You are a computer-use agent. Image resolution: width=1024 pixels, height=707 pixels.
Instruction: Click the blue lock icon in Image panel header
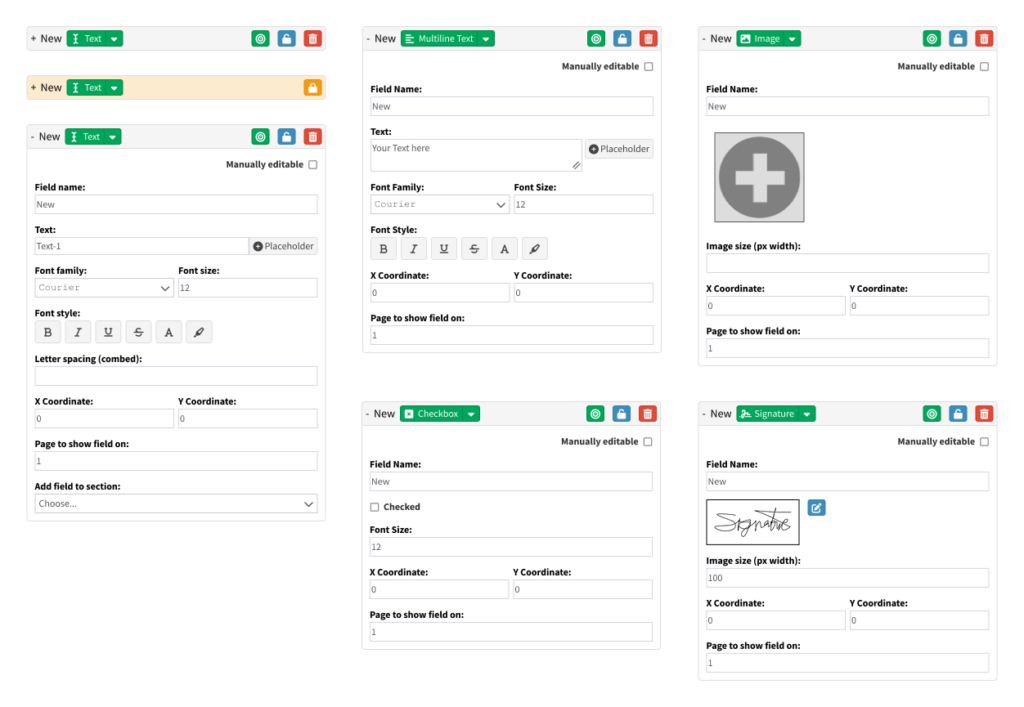point(958,39)
